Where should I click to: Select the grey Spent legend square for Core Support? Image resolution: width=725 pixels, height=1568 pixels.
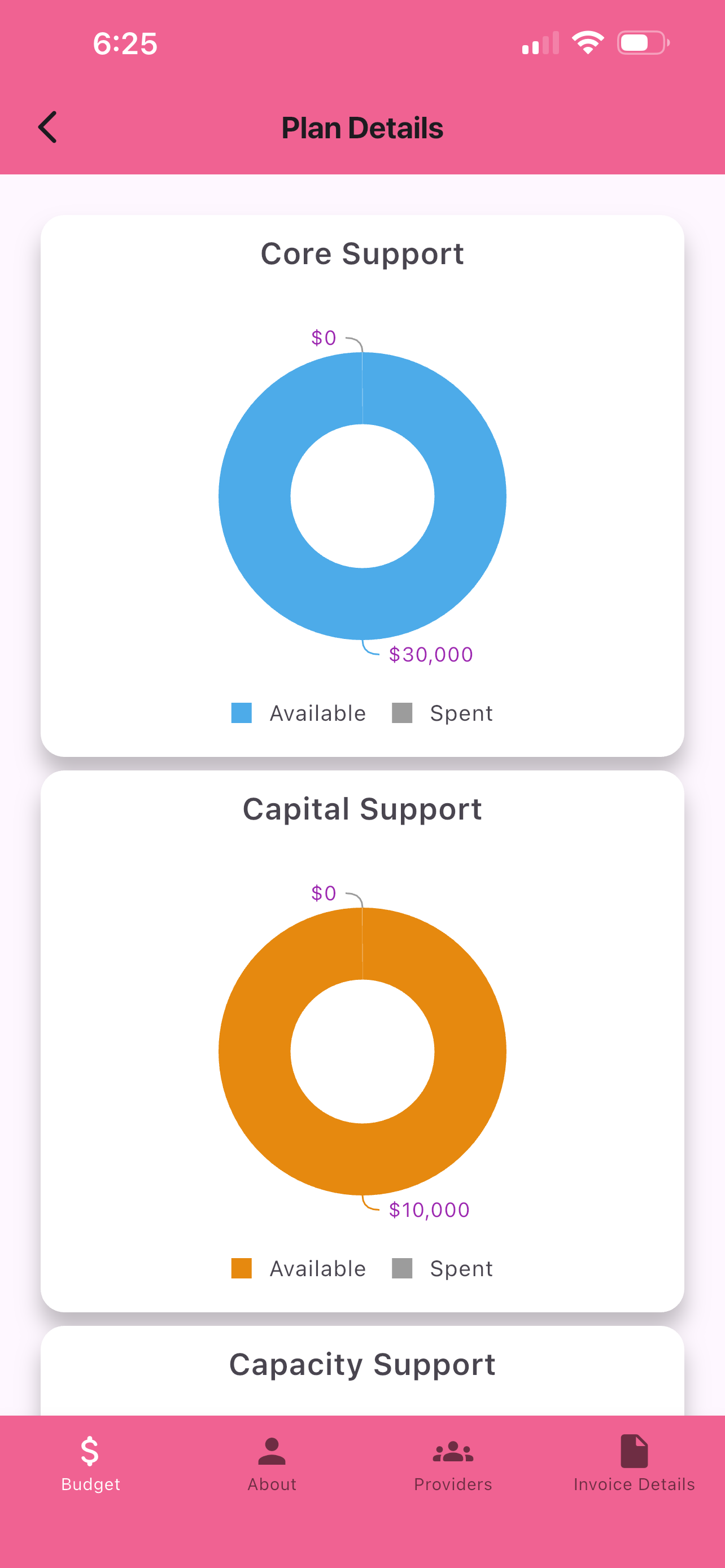(403, 712)
